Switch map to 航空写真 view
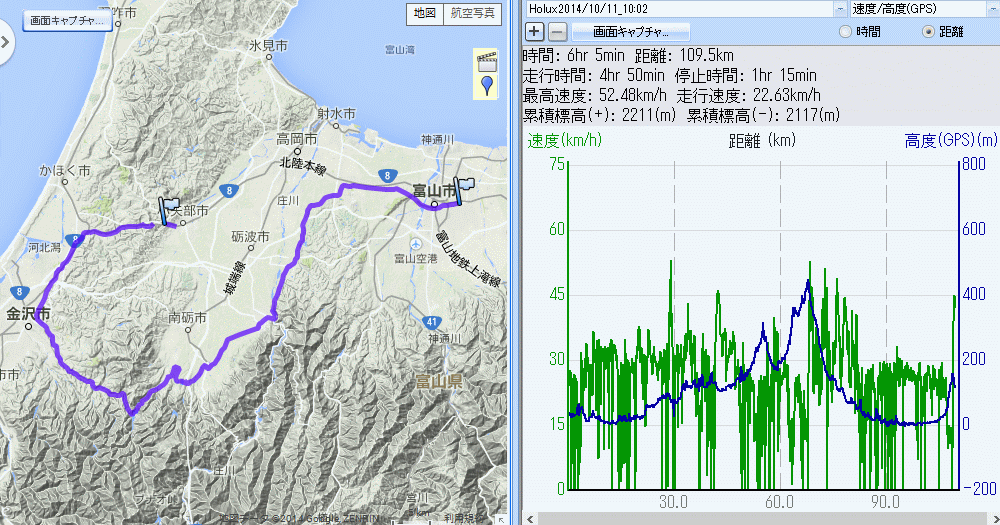Screen dimensions: 1000x525 pyautogui.click(x=472, y=13)
